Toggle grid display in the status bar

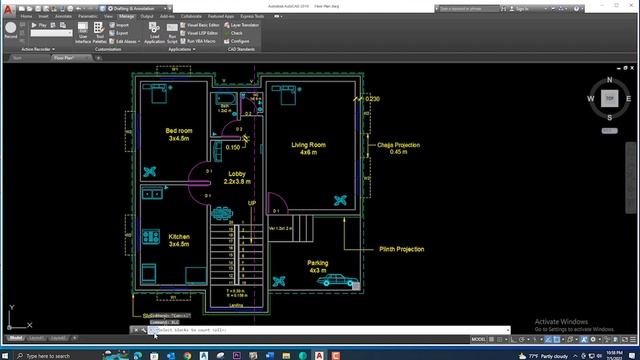pyautogui.click(x=491, y=340)
